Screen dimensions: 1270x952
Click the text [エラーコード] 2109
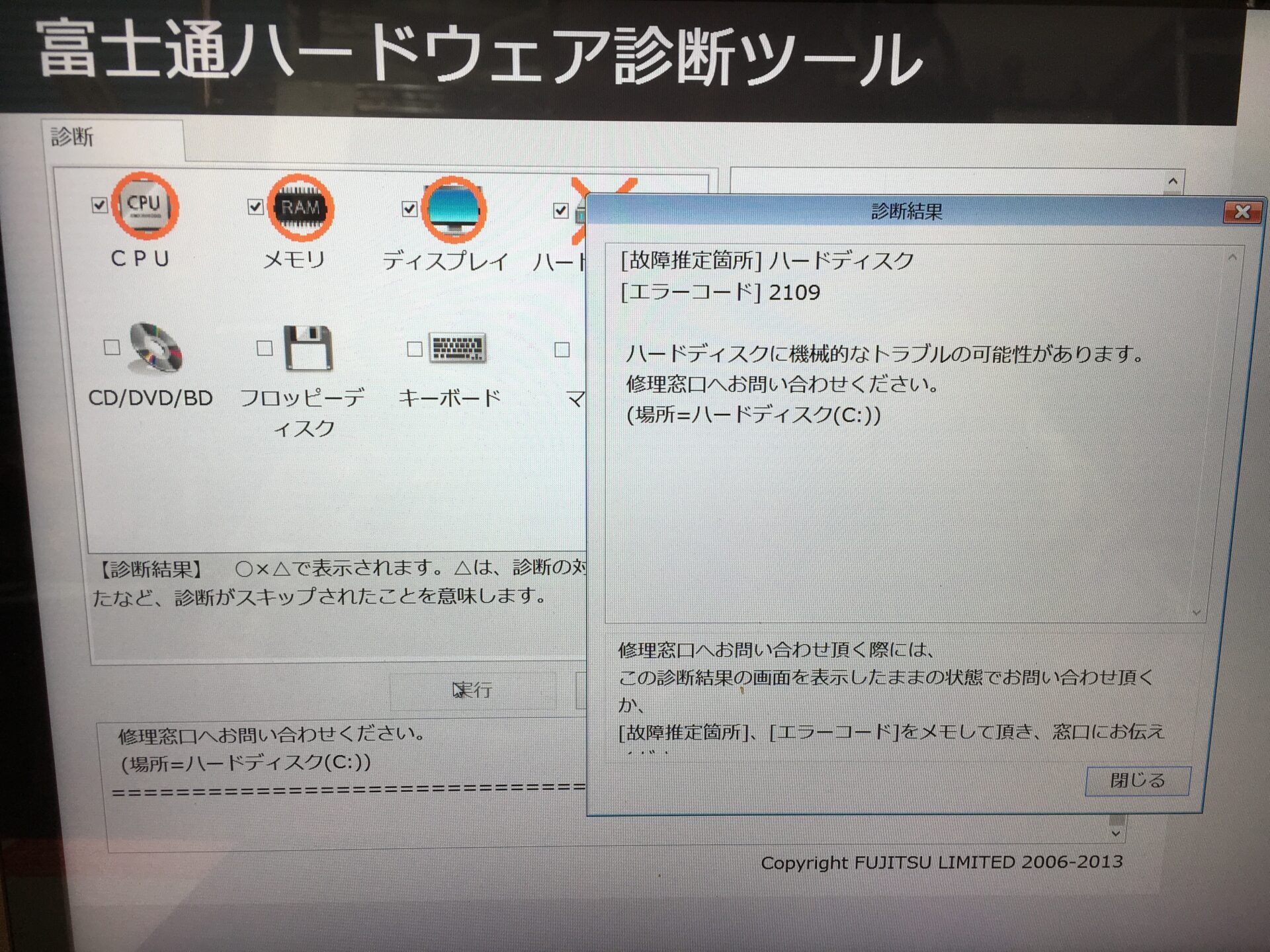click(721, 292)
